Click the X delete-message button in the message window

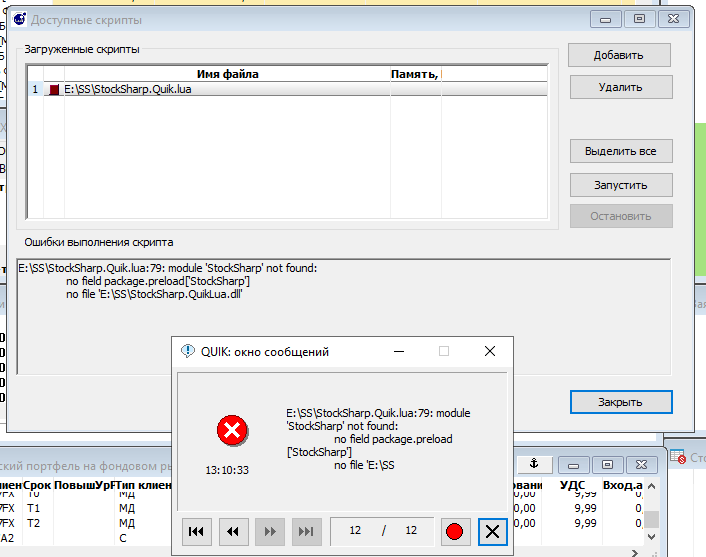click(493, 531)
